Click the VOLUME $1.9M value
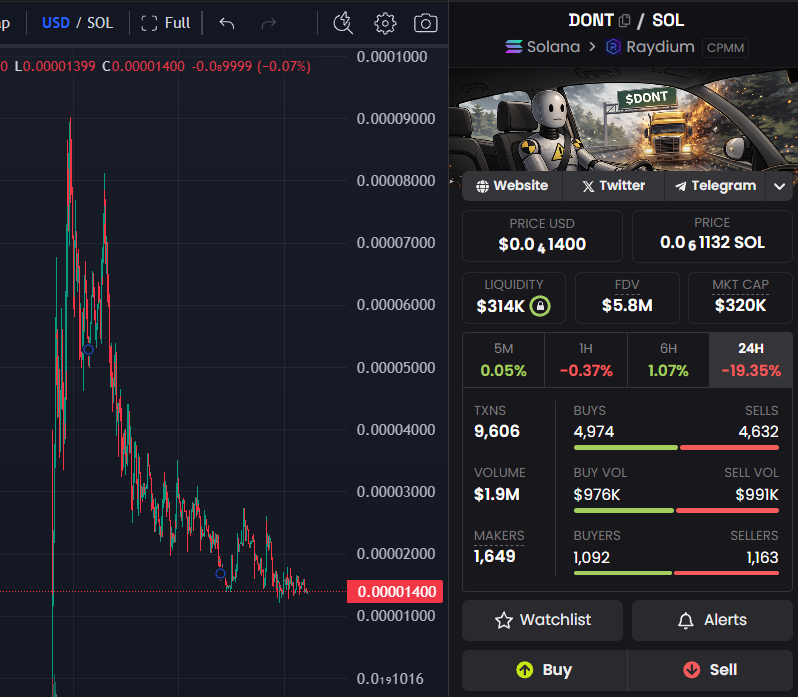The height and width of the screenshot is (697, 798). coord(497,494)
